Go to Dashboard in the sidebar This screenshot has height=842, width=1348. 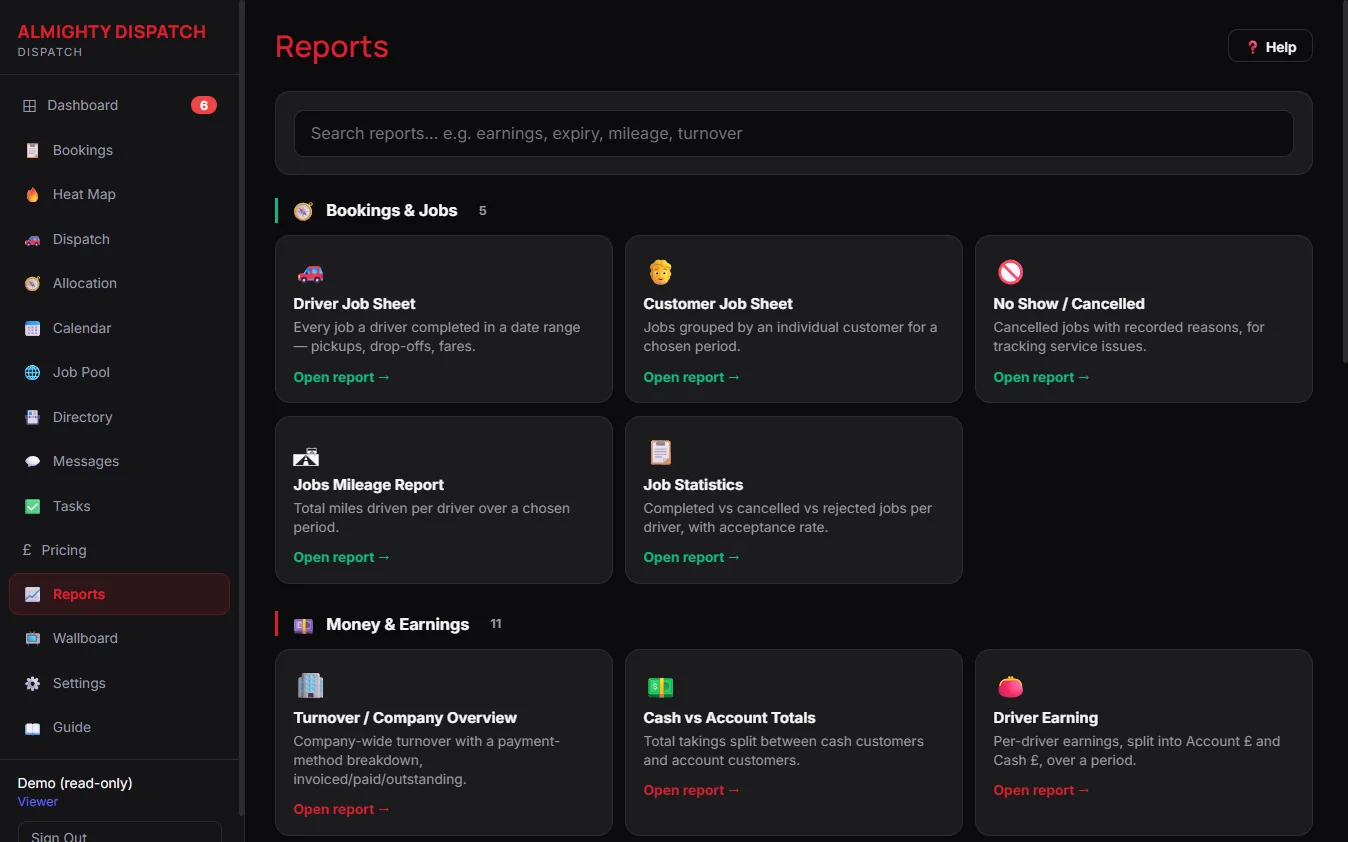click(x=119, y=106)
